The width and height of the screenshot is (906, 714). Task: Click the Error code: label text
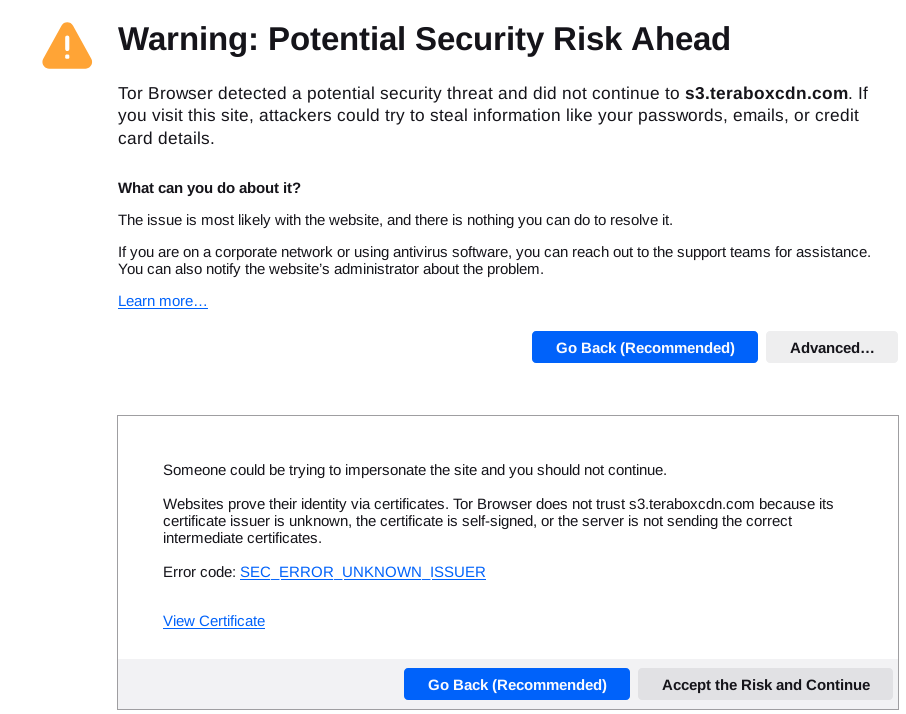tap(199, 572)
